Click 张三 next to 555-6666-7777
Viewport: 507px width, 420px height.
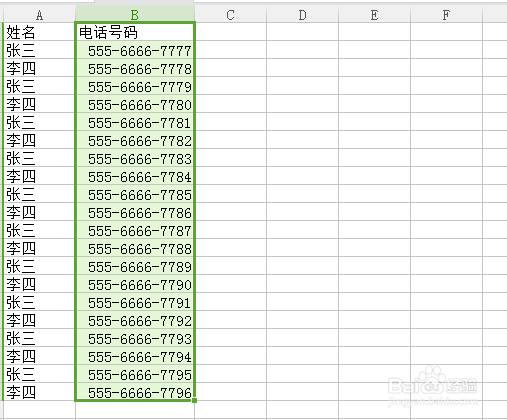[39, 50]
